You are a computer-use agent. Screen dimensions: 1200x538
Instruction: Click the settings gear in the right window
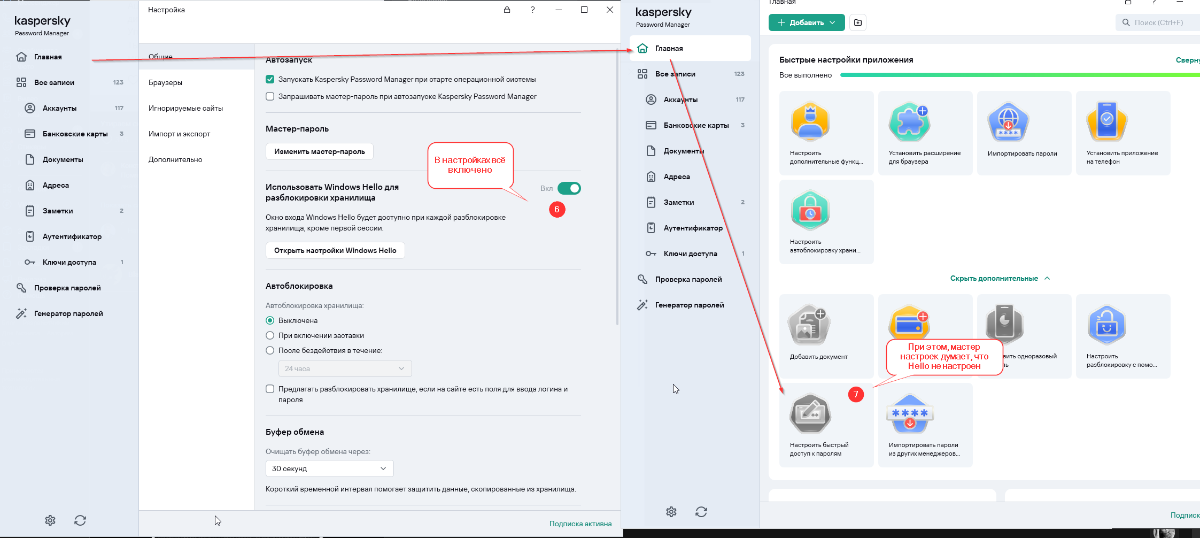click(x=671, y=511)
